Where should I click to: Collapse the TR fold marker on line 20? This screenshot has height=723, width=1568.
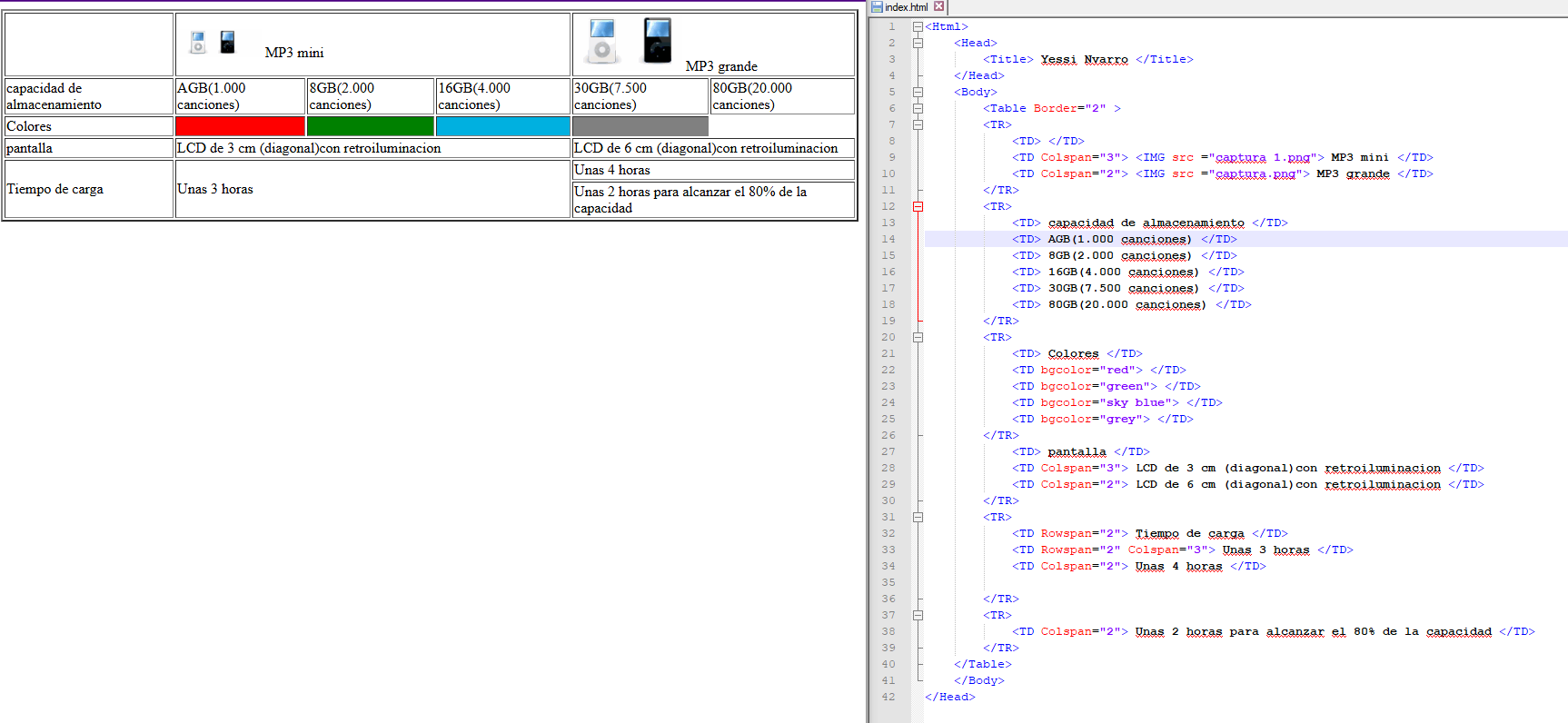(x=918, y=338)
